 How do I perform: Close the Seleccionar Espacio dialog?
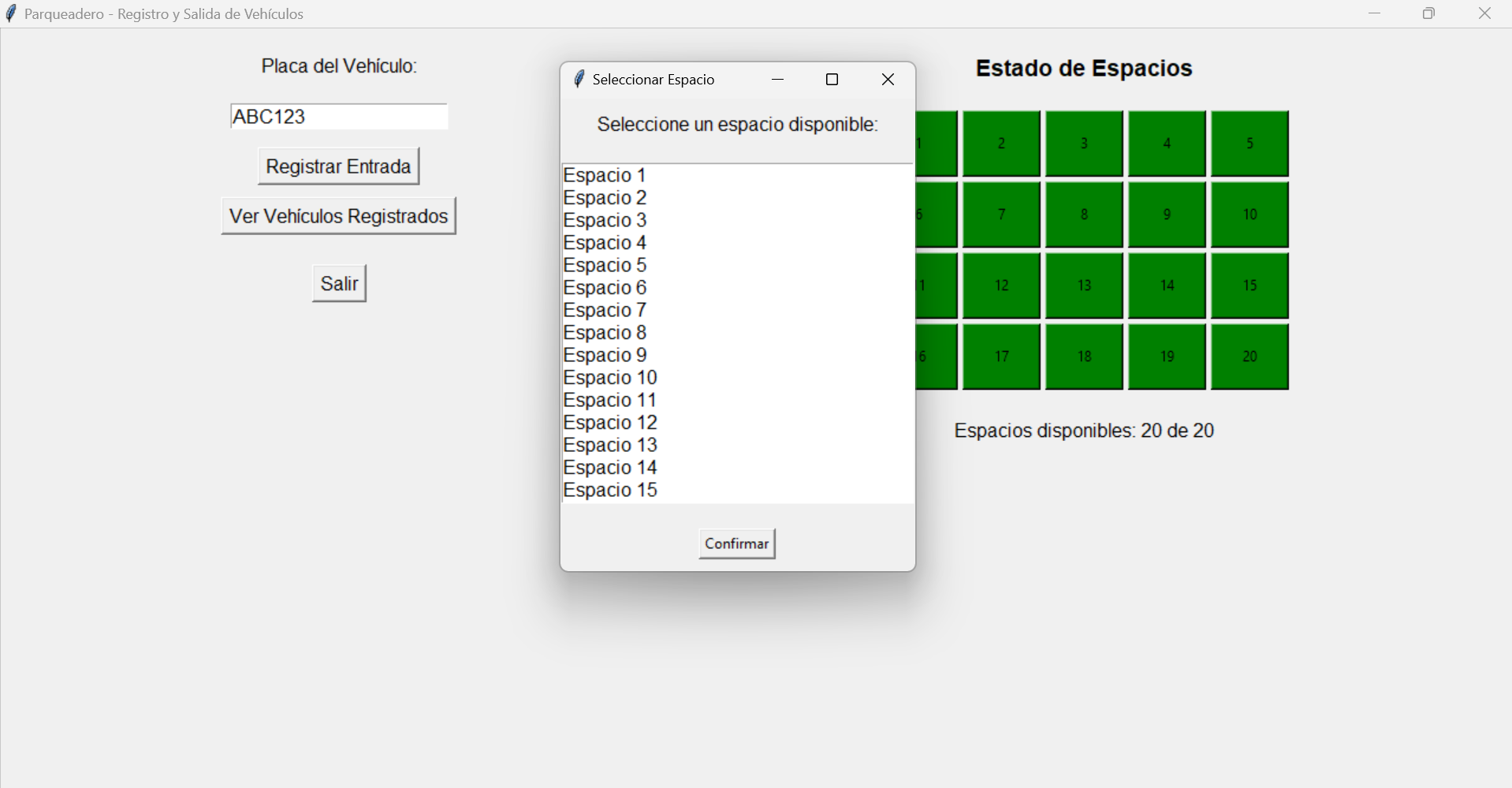pos(888,80)
